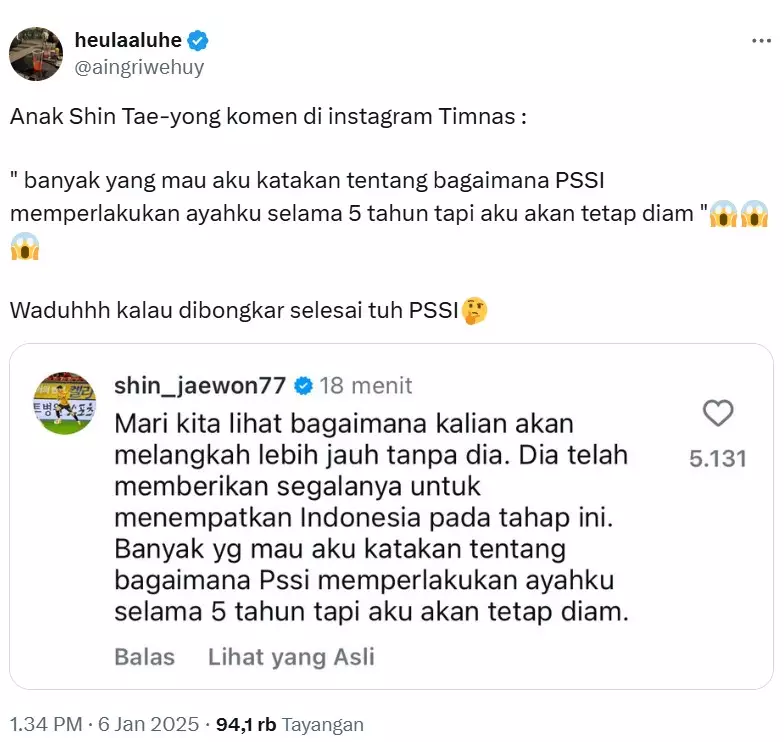Click the 6 Jan 2025 date
Viewport: 784px width, 742px height.
[x=148, y=724]
